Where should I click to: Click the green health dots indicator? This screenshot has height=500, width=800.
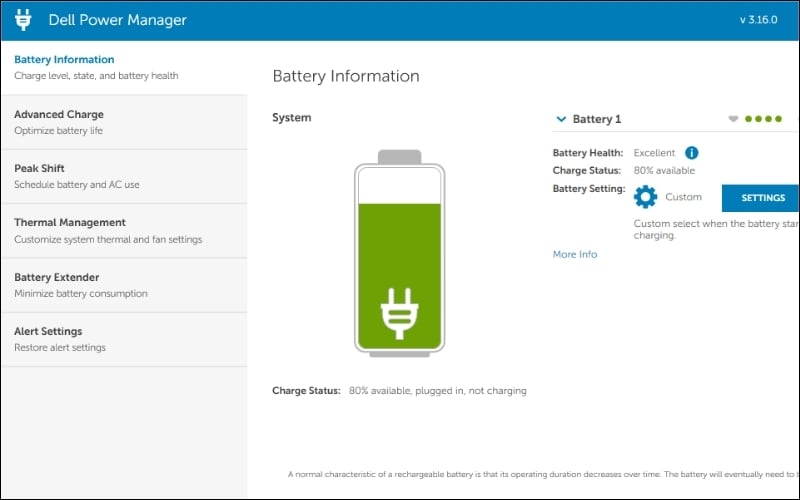coord(763,119)
